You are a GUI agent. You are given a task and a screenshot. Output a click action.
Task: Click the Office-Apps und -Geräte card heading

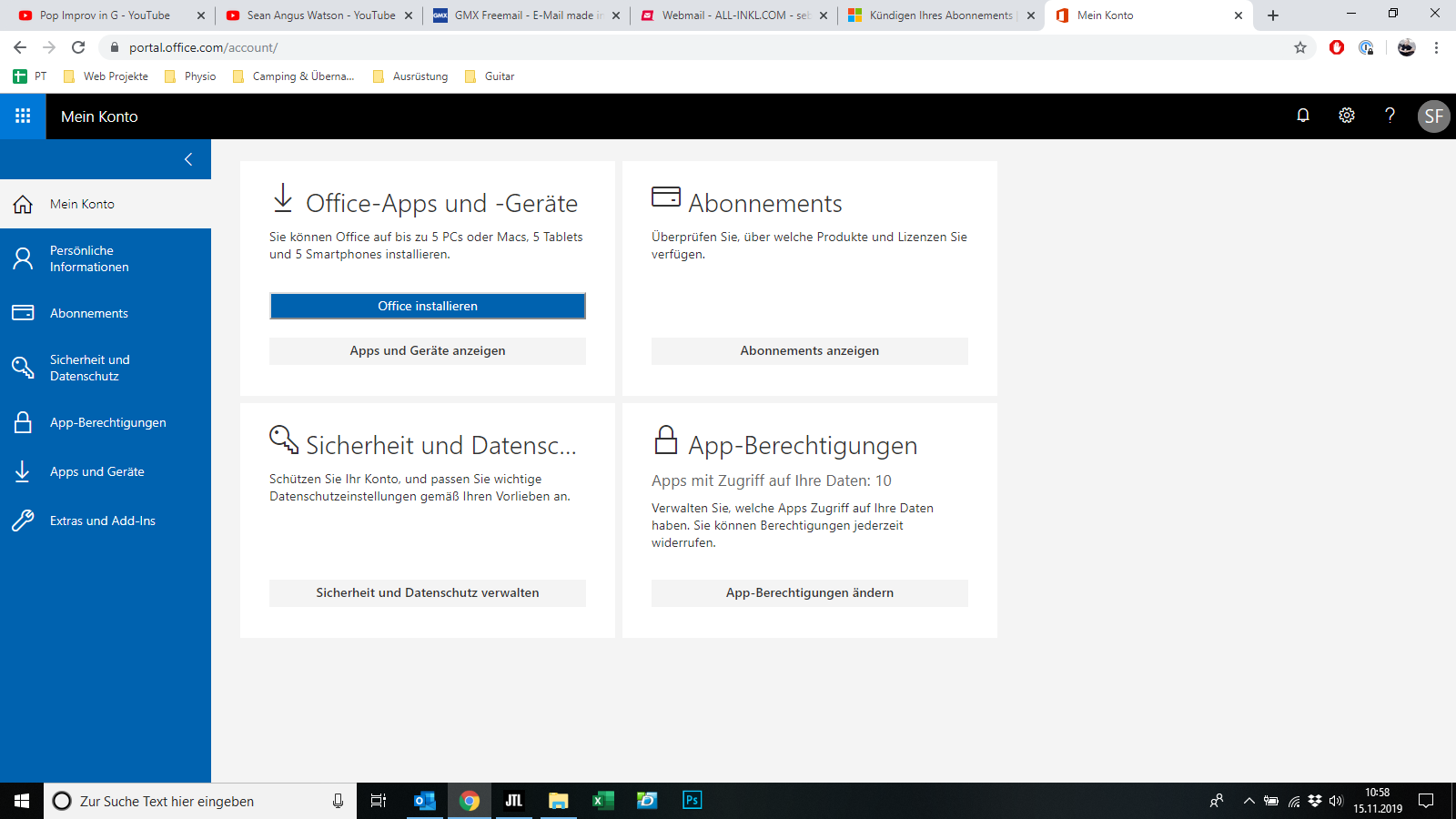click(442, 203)
